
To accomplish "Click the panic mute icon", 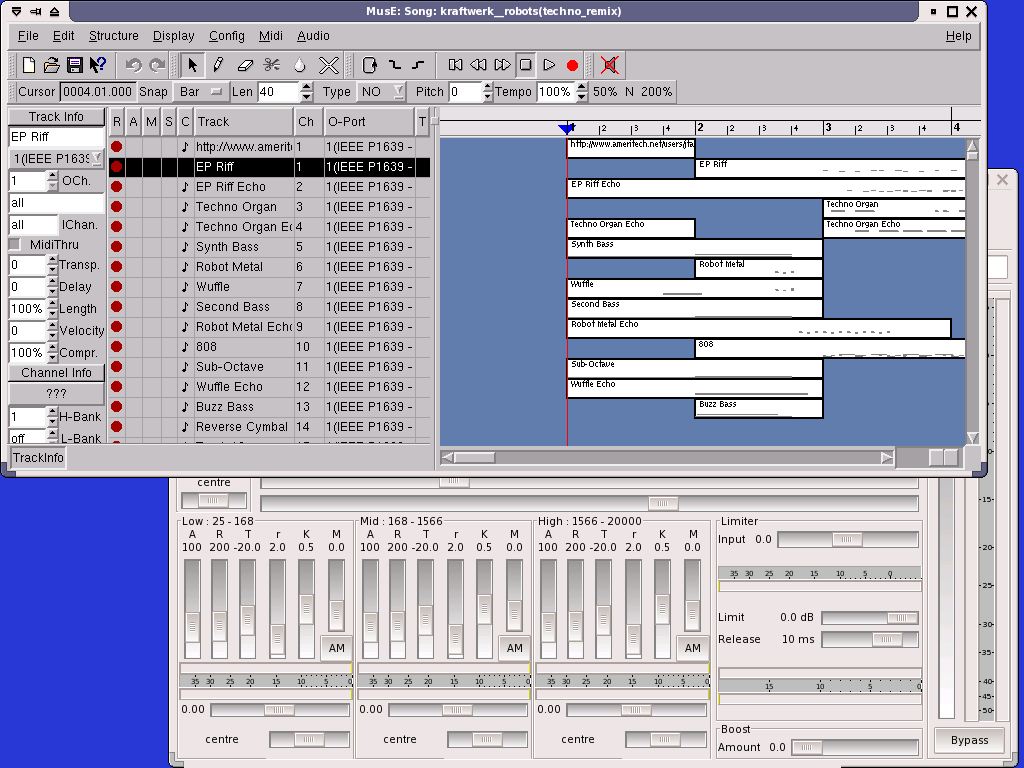I will pos(609,65).
